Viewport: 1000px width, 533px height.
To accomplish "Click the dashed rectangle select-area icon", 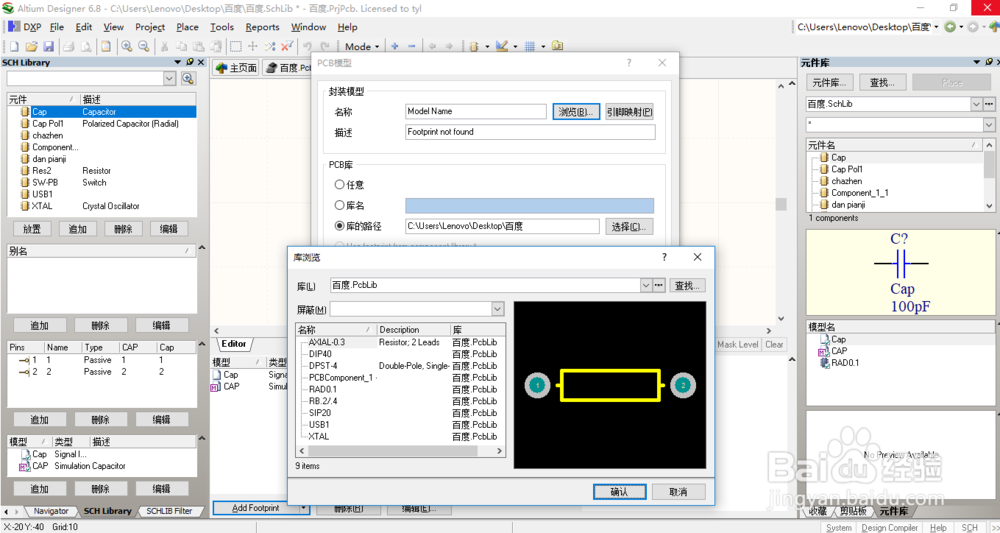I will [235, 47].
